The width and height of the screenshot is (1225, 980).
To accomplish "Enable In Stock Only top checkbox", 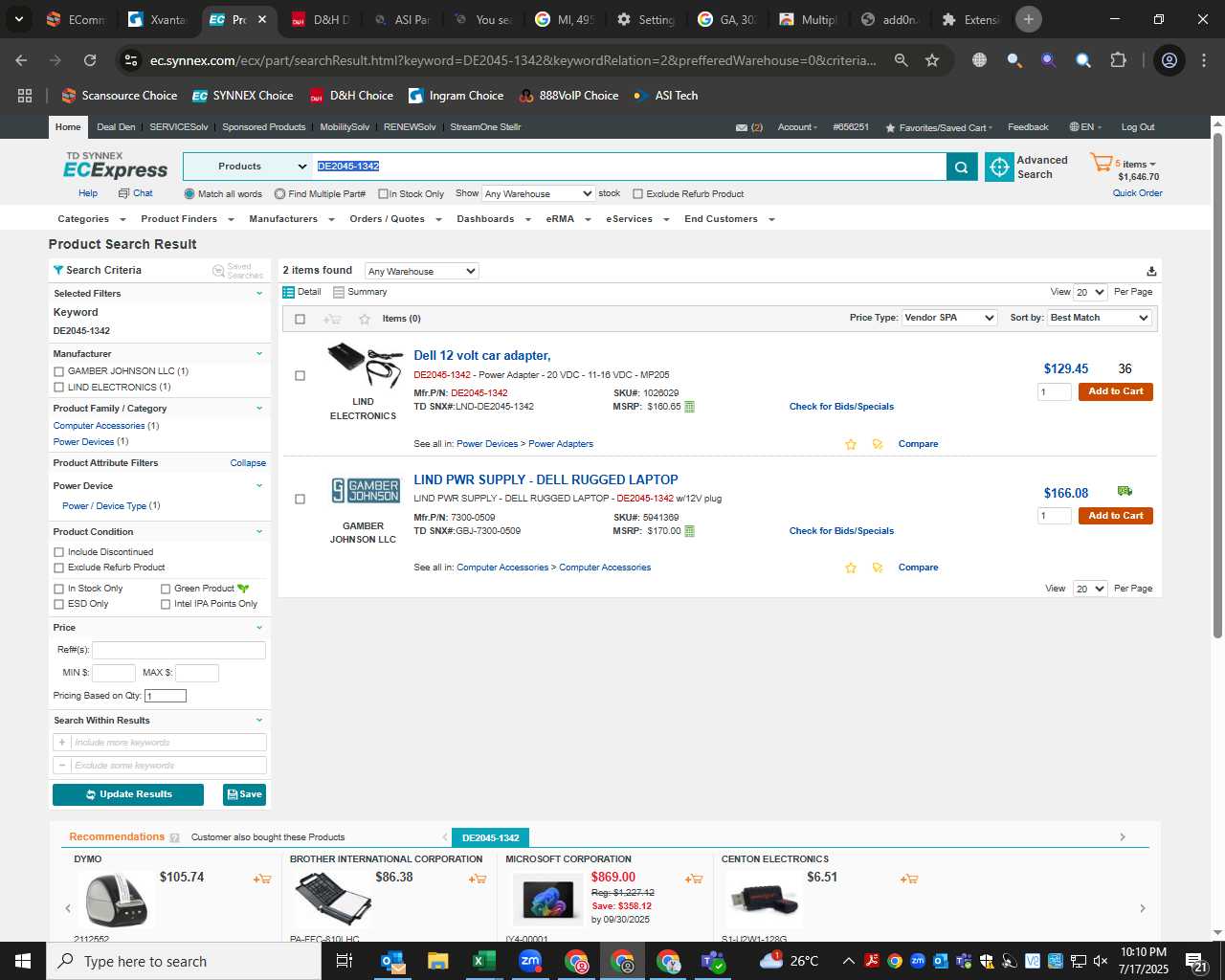I will click(383, 194).
